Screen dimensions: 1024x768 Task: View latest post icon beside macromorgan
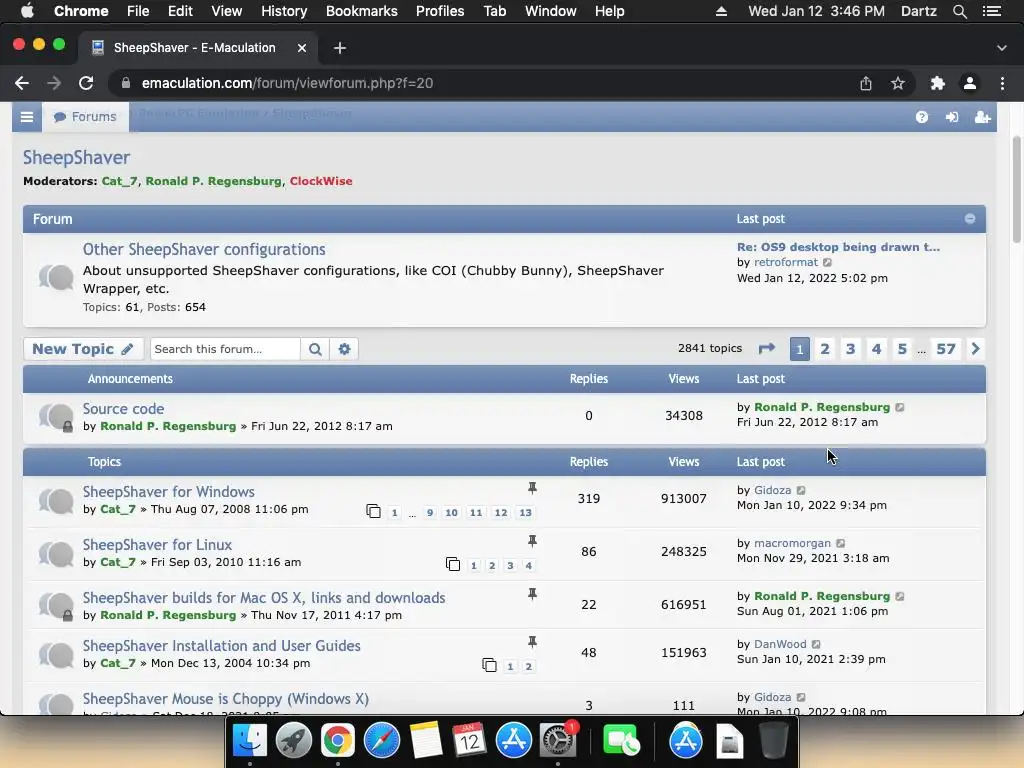[x=840, y=543]
